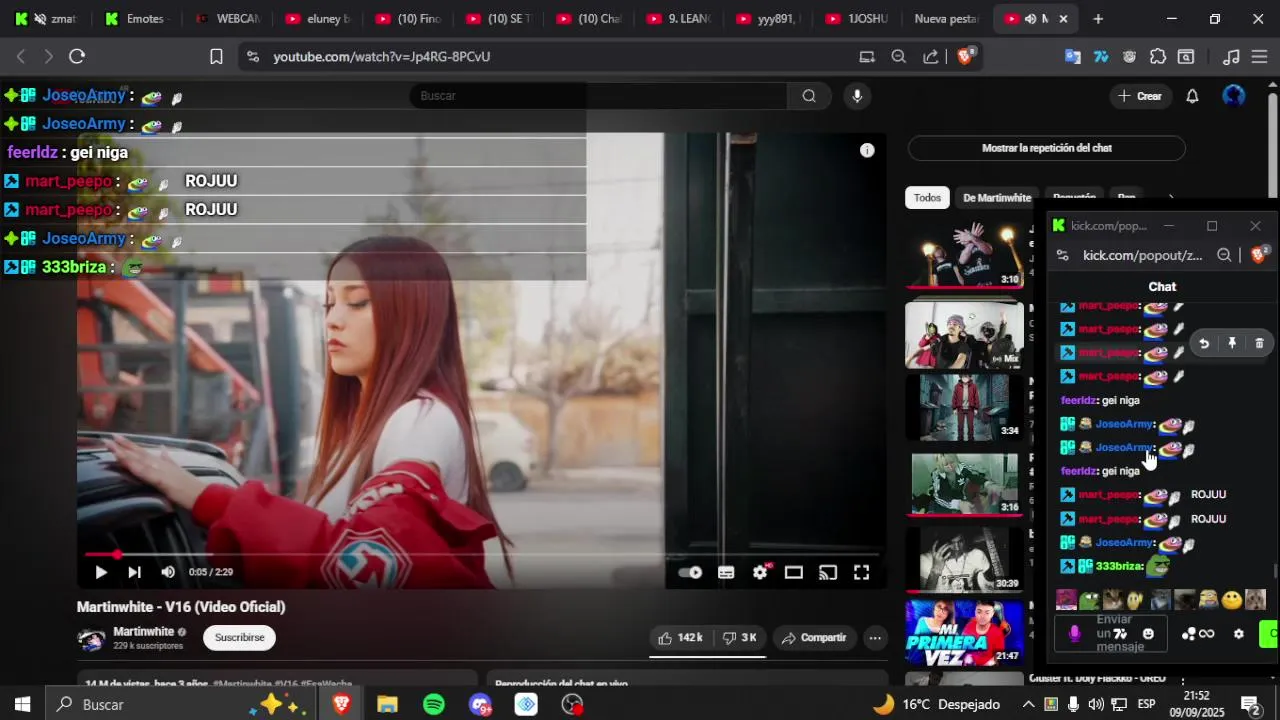Open browser extensions puzzle icon
1280x720 pixels.
point(1158,57)
